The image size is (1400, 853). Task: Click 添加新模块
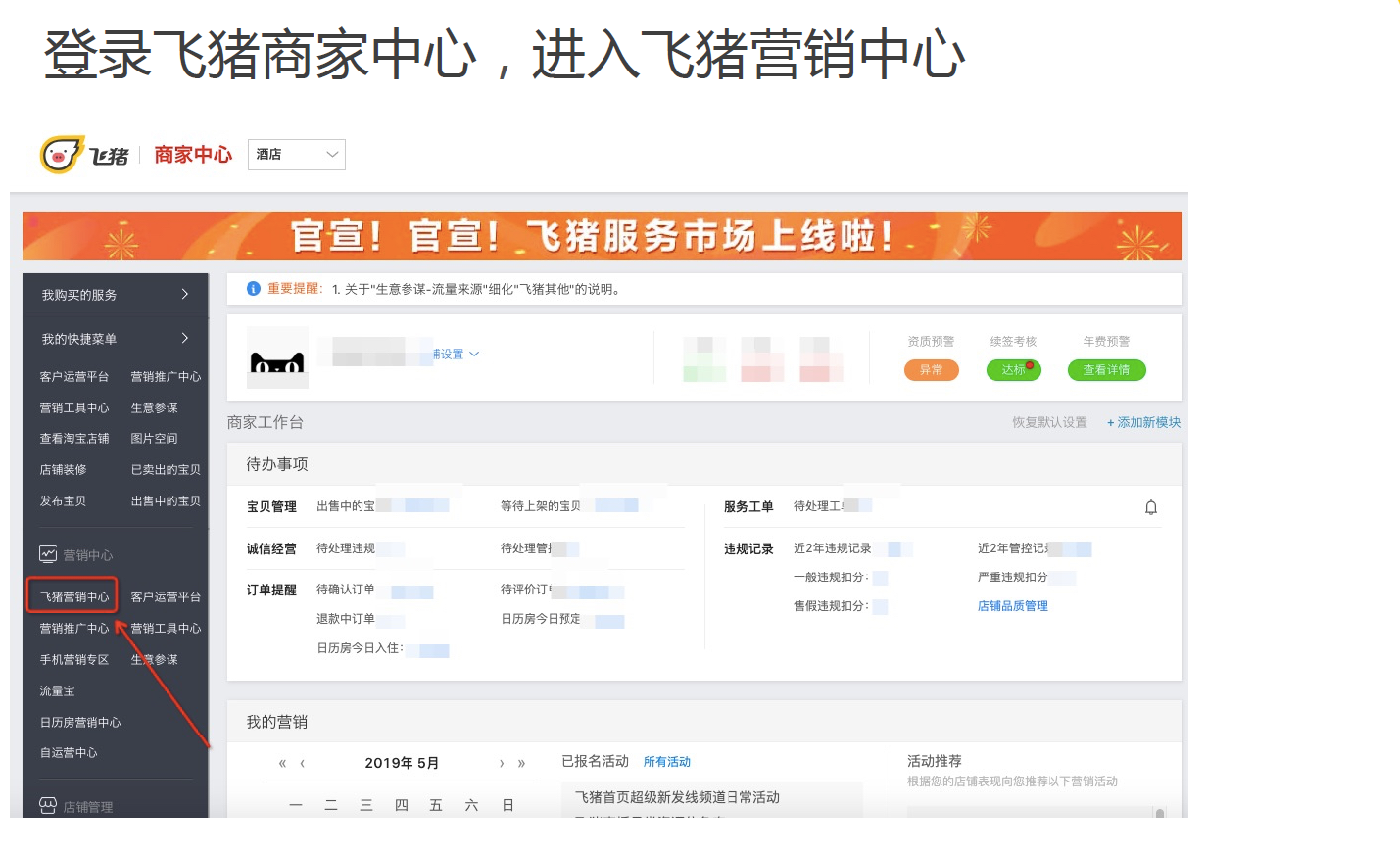(x=1143, y=422)
